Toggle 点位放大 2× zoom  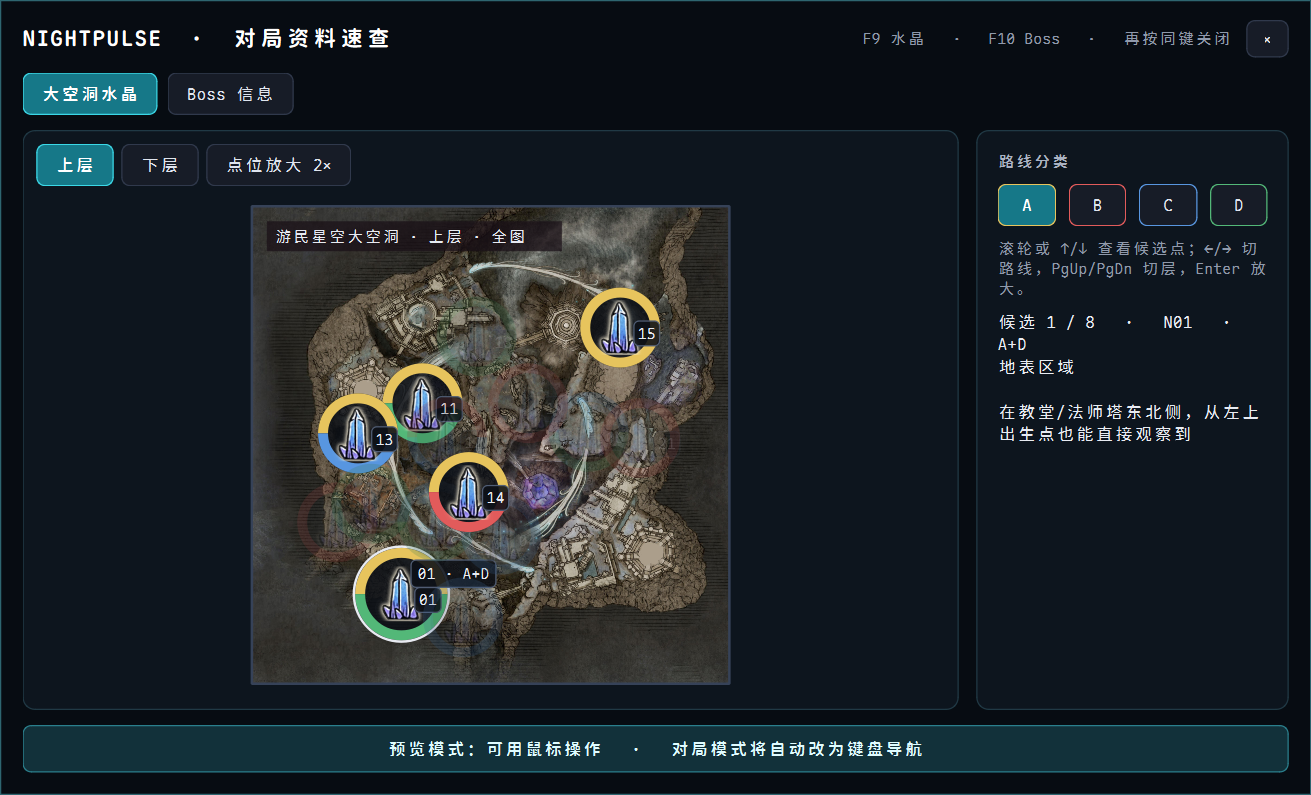point(279,165)
